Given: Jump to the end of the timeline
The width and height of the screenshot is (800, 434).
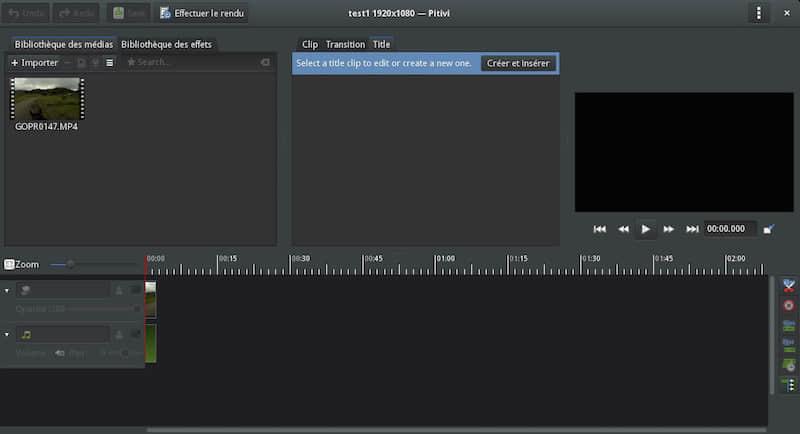Looking at the screenshot, I should [x=692, y=229].
